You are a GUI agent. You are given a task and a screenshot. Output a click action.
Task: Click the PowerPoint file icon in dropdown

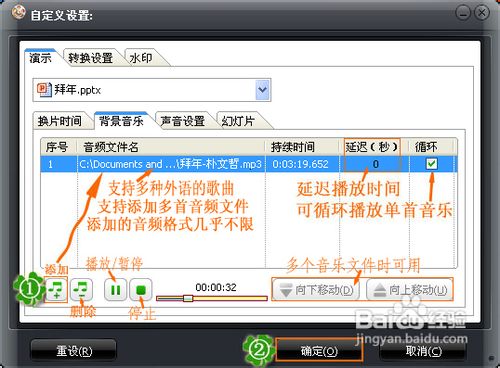[44, 90]
